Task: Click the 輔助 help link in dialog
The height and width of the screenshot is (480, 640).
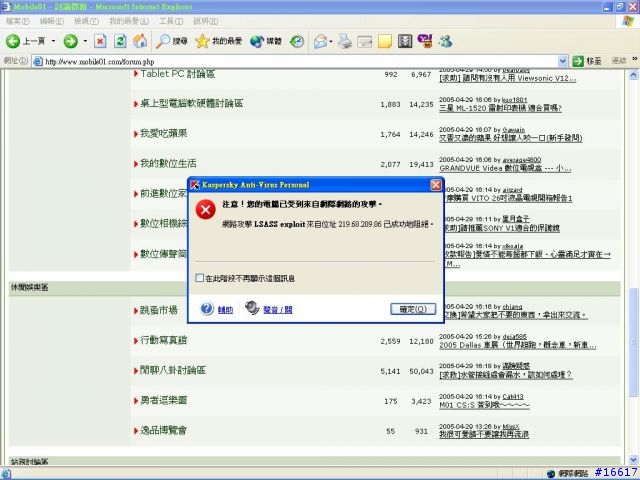Action: [225, 310]
